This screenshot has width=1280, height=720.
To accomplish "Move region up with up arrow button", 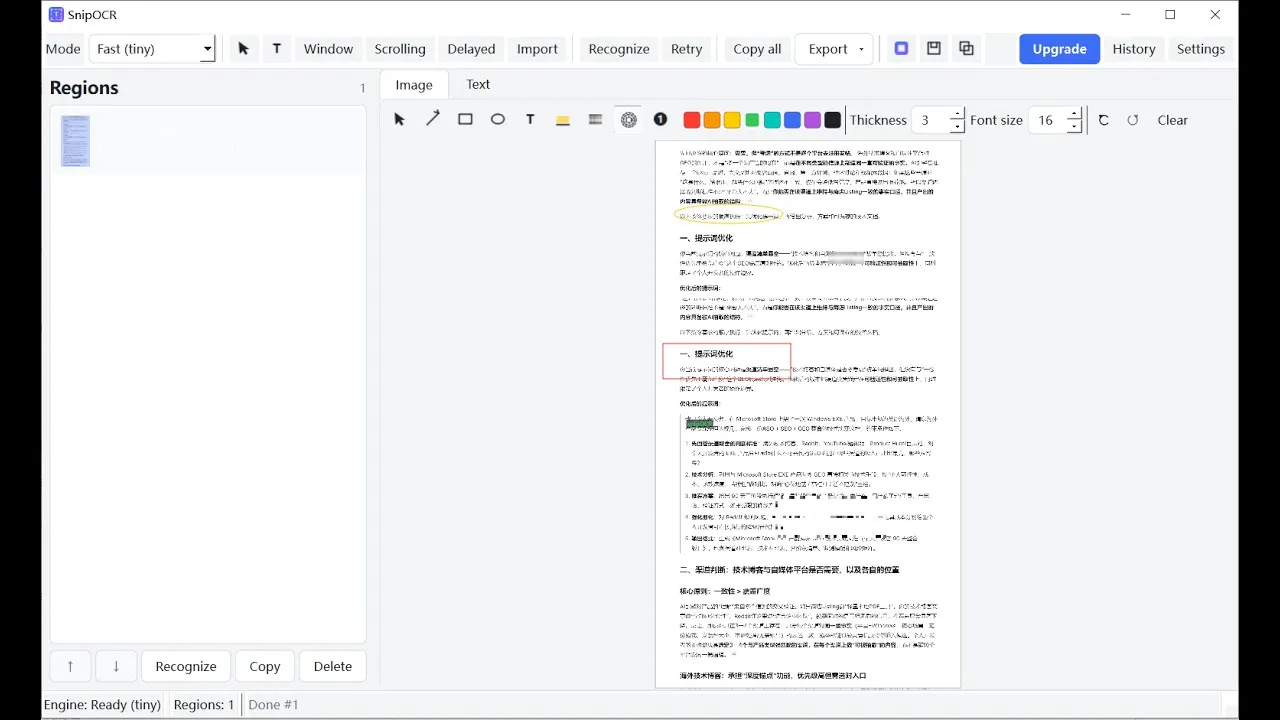I will (x=70, y=666).
